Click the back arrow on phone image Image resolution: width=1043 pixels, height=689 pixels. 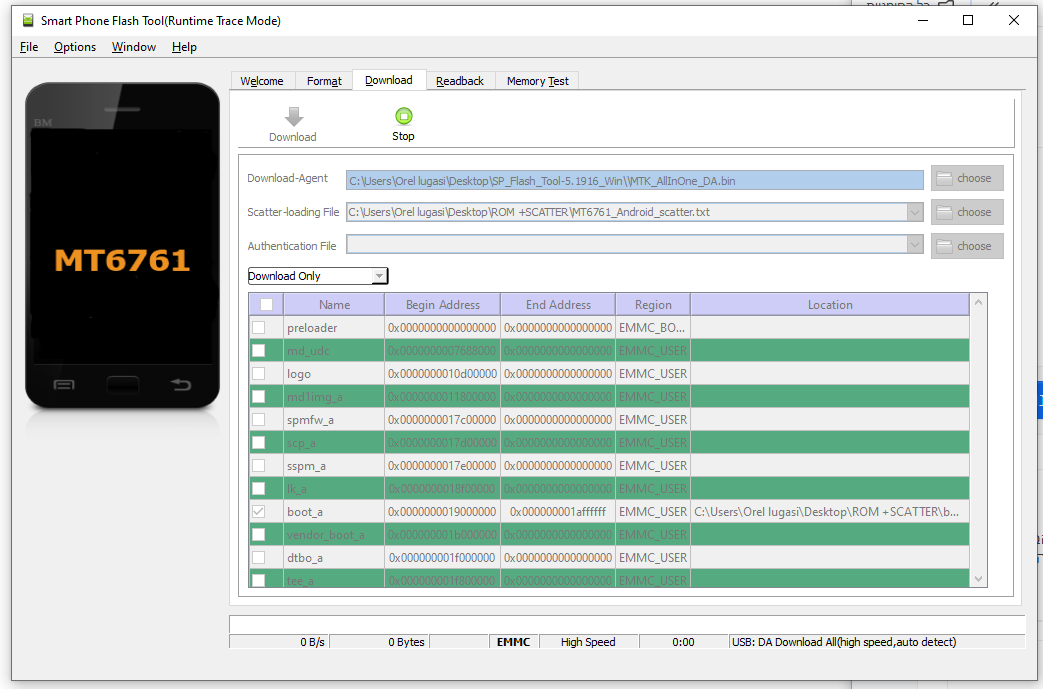180,384
